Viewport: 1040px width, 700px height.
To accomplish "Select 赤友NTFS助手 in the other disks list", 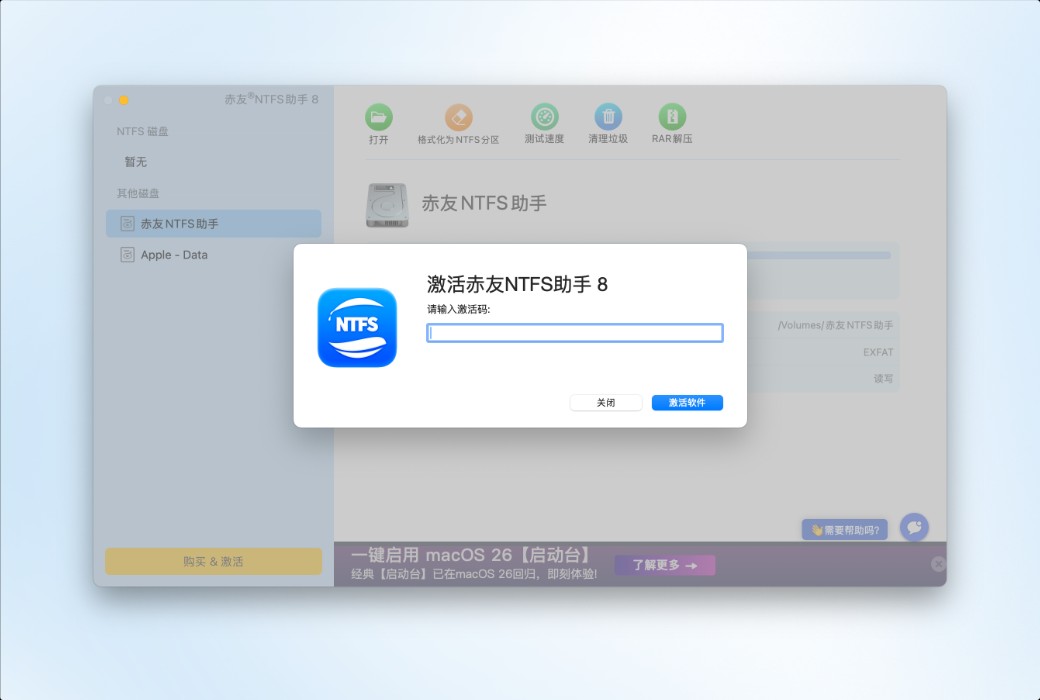I will click(x=214, y=224).
